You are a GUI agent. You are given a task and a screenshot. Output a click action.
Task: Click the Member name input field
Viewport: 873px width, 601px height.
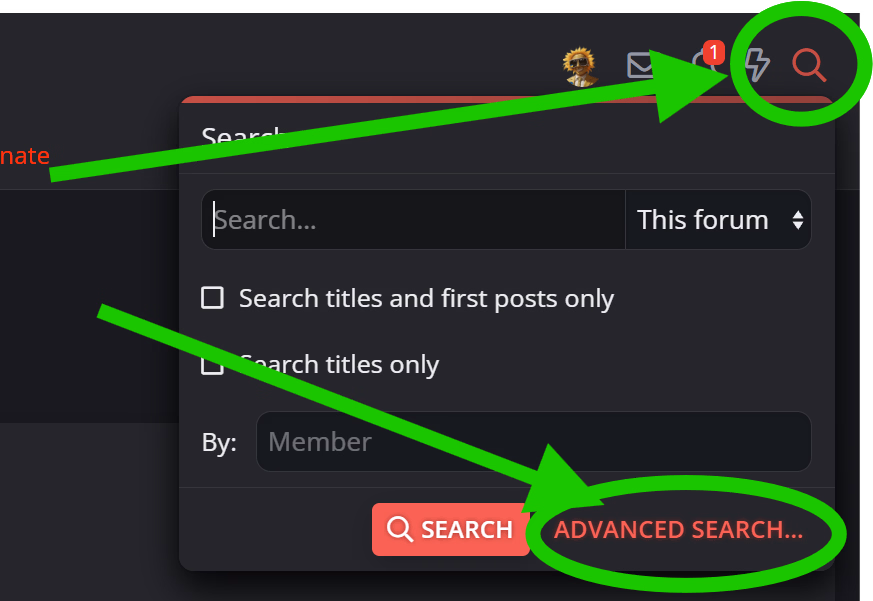coord(533,442)
